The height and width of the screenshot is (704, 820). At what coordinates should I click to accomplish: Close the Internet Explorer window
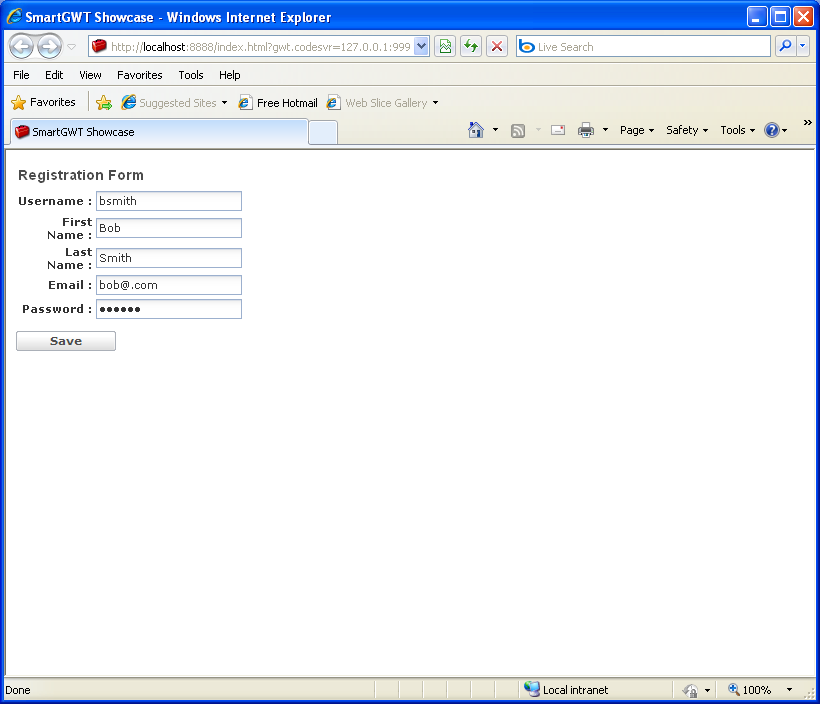point(804,17)
